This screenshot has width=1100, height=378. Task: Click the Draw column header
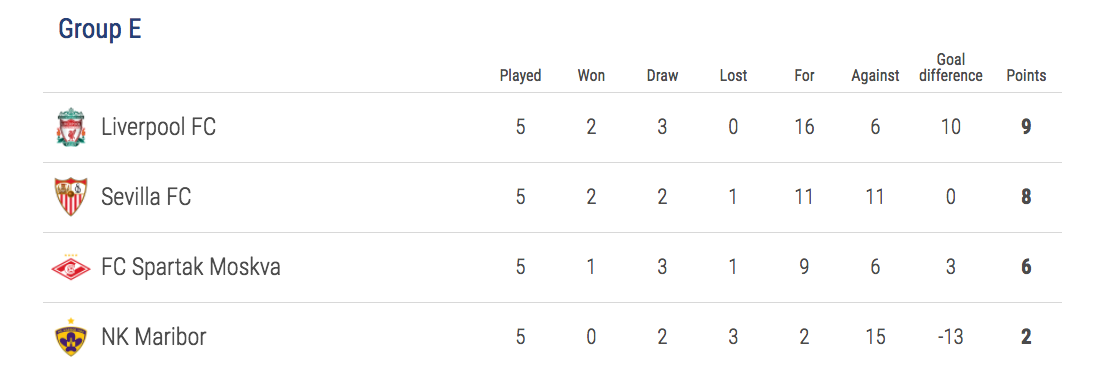coord(662,76)
